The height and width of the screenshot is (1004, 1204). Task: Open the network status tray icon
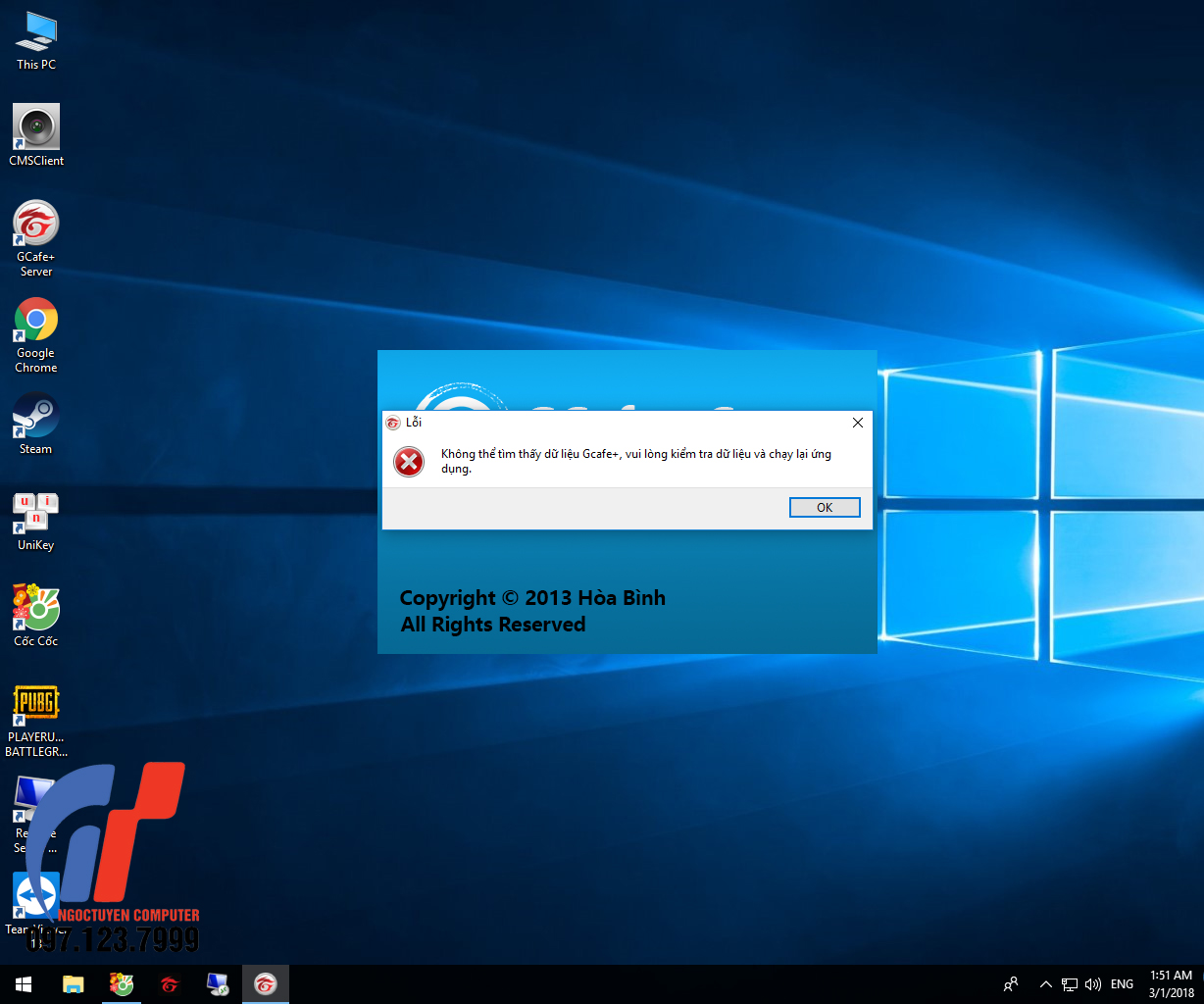point(1070,984)
